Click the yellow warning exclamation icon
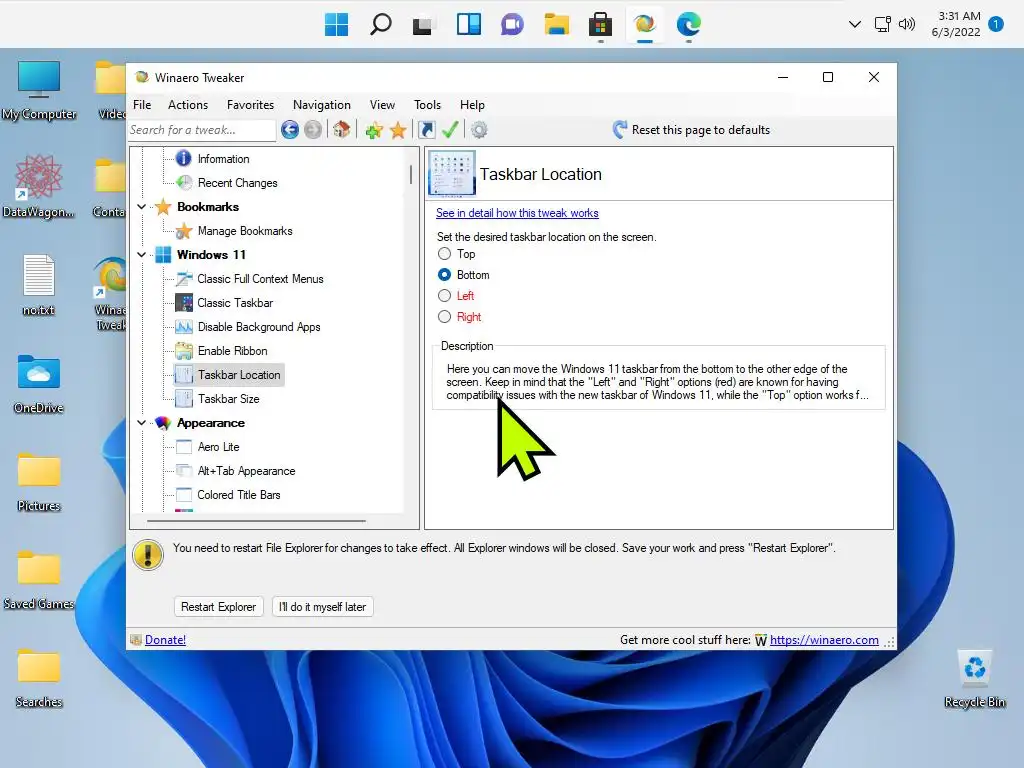The image size is (1024, 768). click(x=148, y=555)
